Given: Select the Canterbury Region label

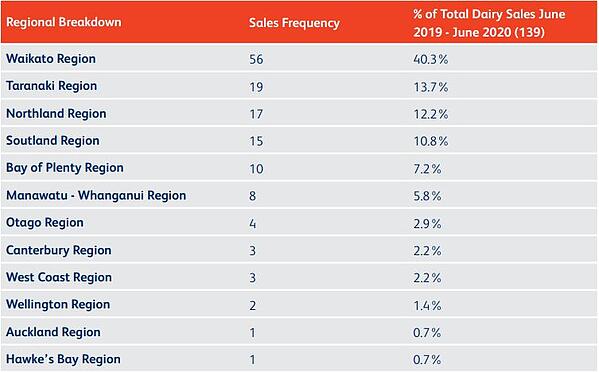Looking at the screenshot, I should click(58, 250).
